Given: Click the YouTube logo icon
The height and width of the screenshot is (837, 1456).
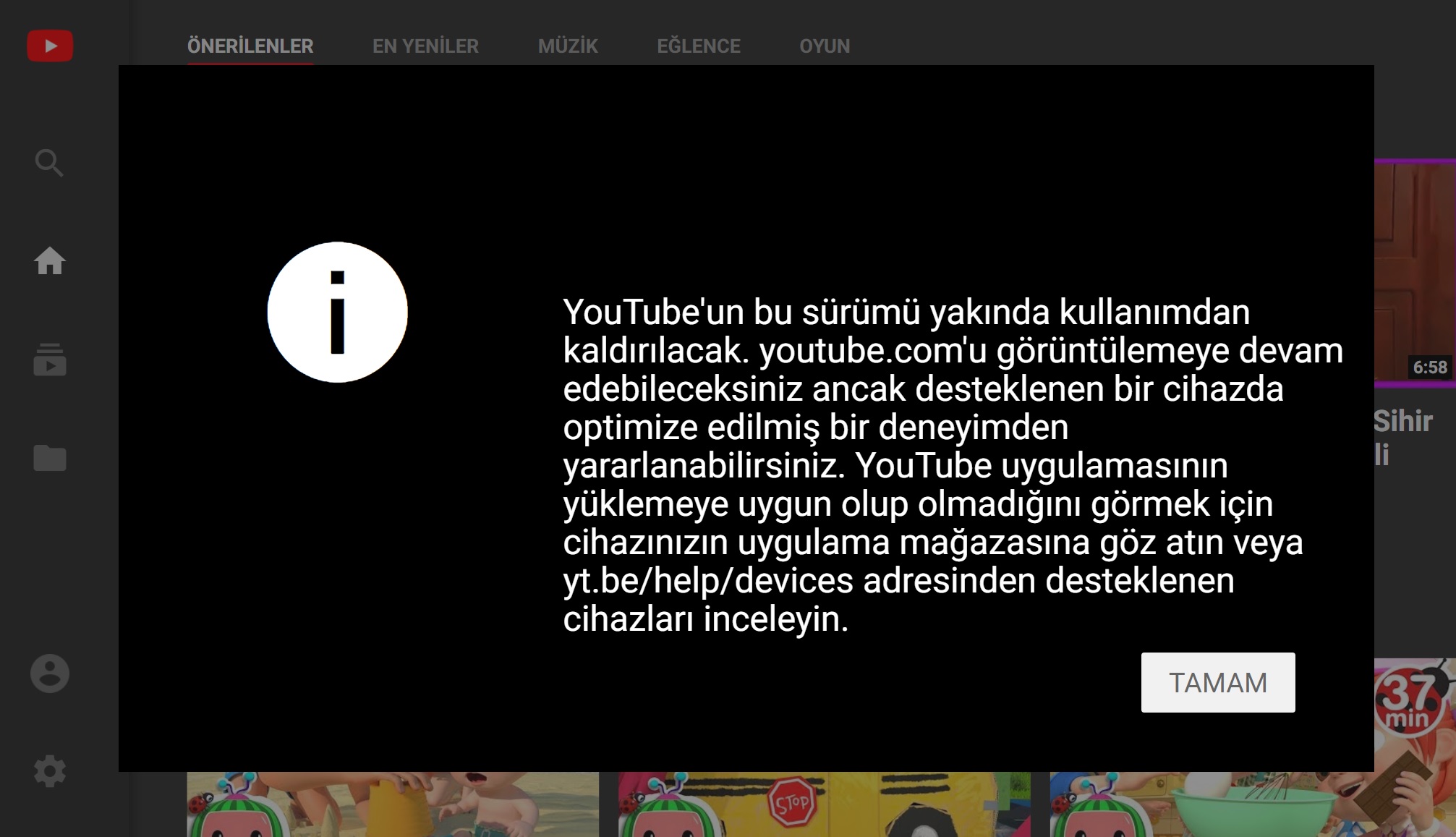Looking at the screenshot, I should 50,46.
